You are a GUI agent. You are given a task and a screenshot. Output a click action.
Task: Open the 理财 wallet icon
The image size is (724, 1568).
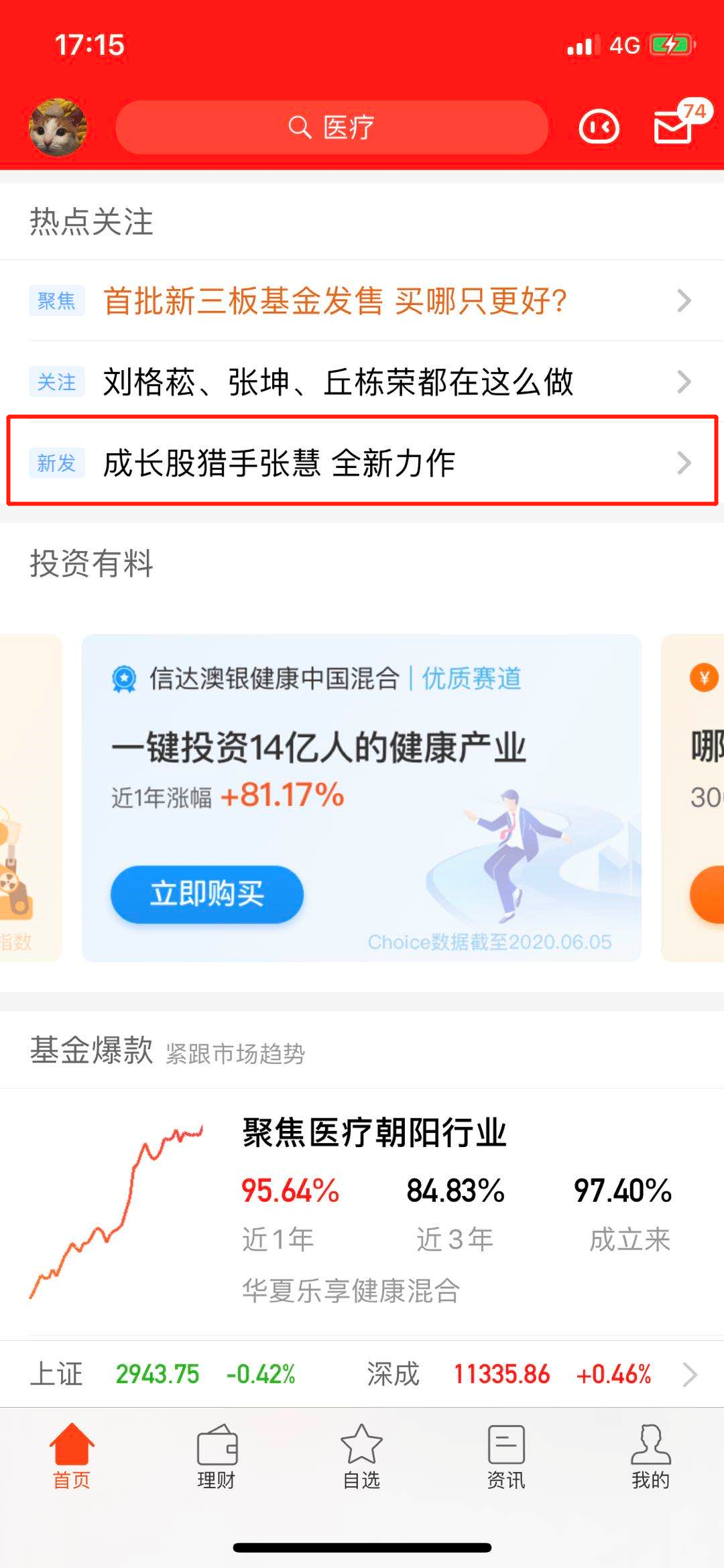(x=217, y=1445)
